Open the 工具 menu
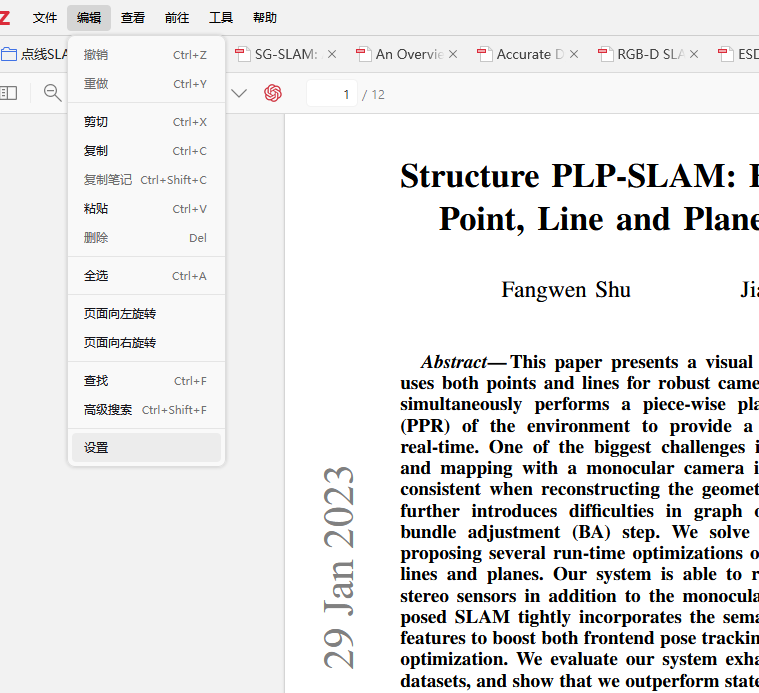759x693 pixels. pyautogui.click(x=221, y=18)
